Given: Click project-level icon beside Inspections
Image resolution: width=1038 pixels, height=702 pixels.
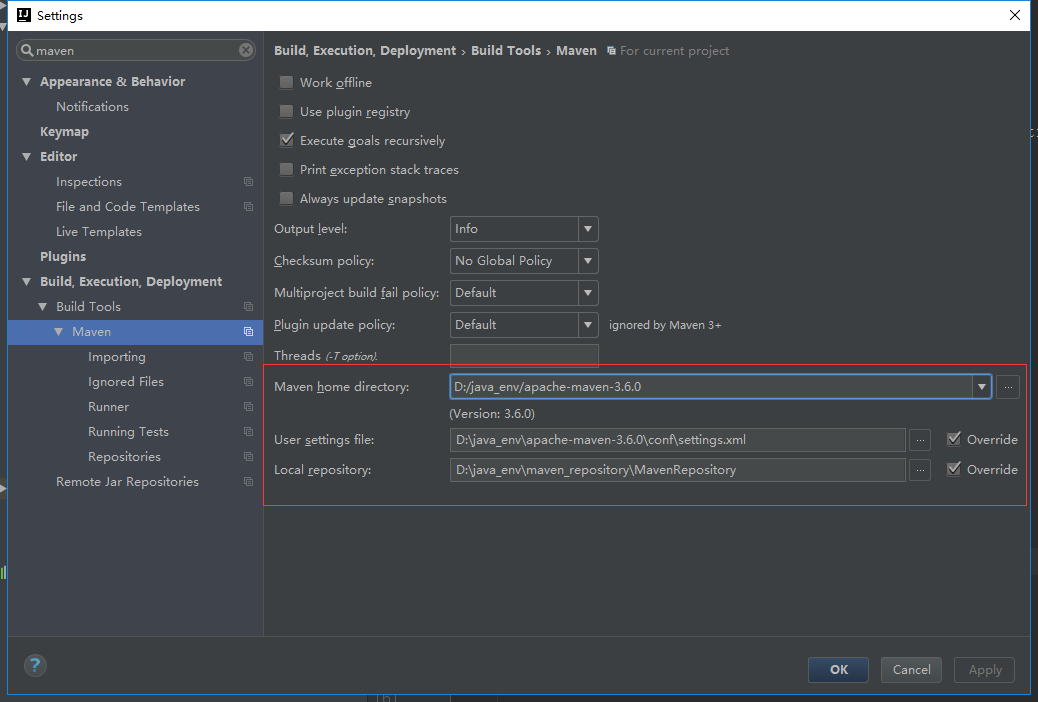Looking at the screenshot, I should pos(248,181).
